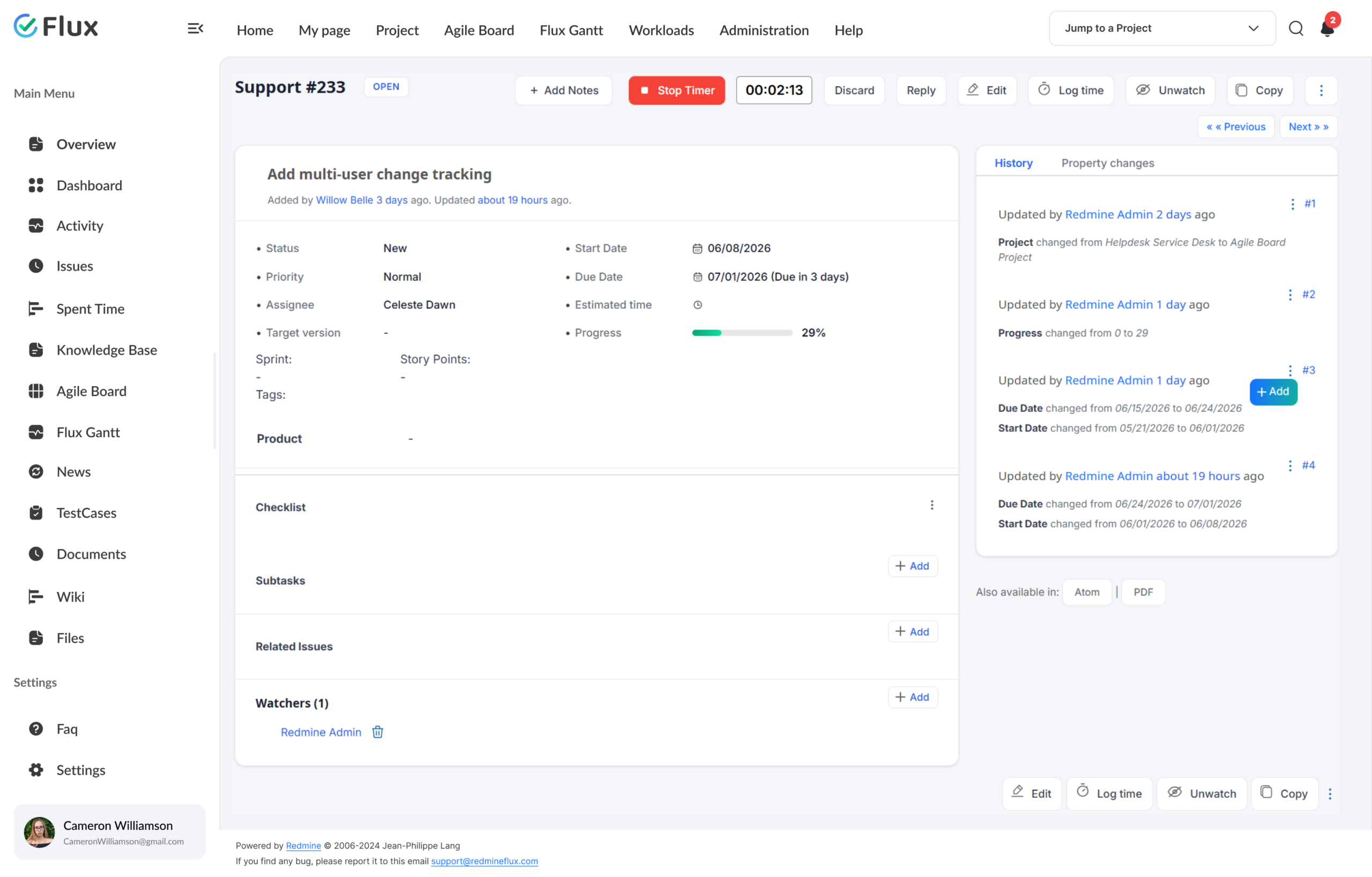The height and width of the screenshot is (877, 1372).
Task: Go to Home in the top navigation
Action: [255, 29]
